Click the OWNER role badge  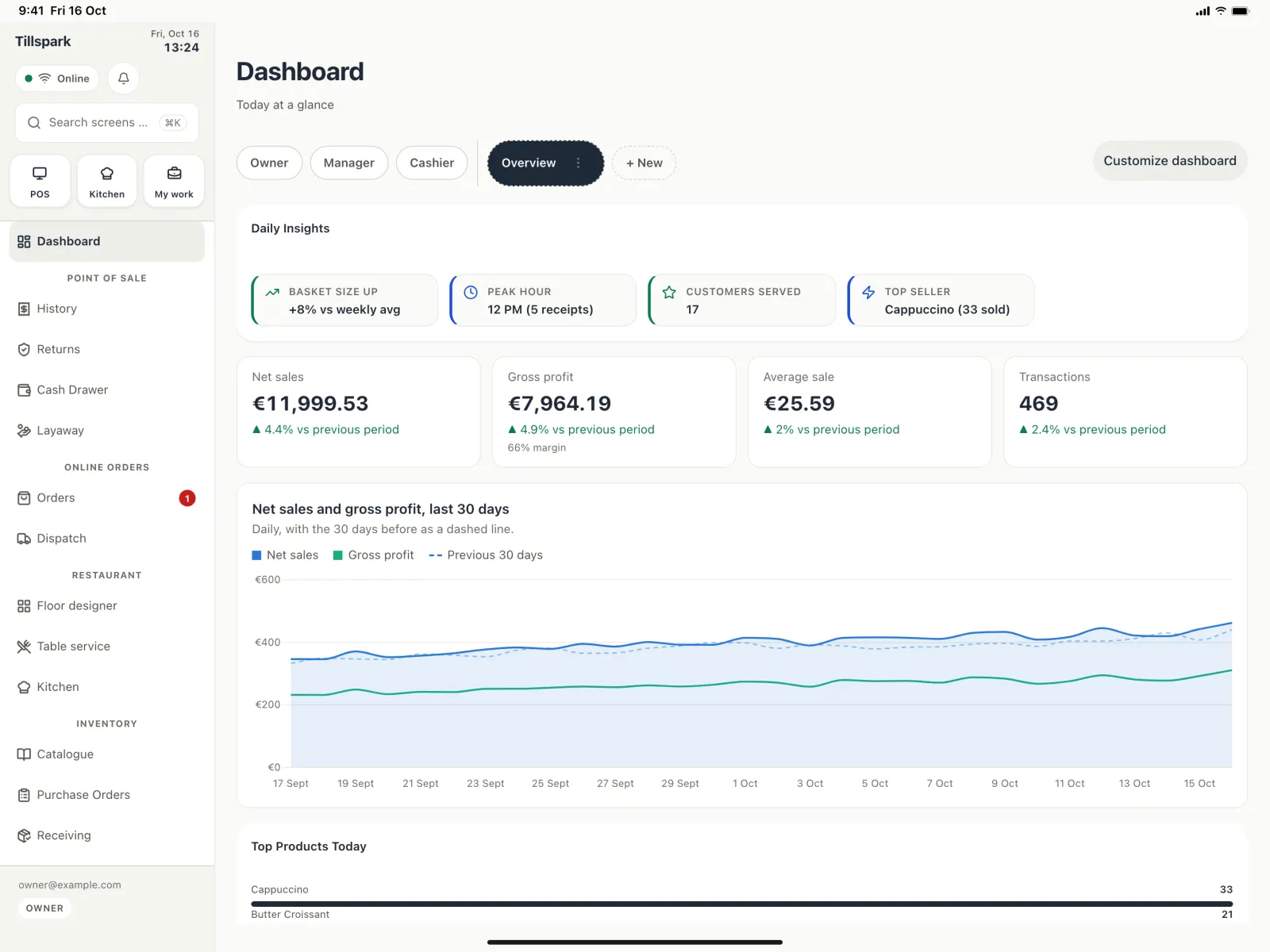[44, 908]
